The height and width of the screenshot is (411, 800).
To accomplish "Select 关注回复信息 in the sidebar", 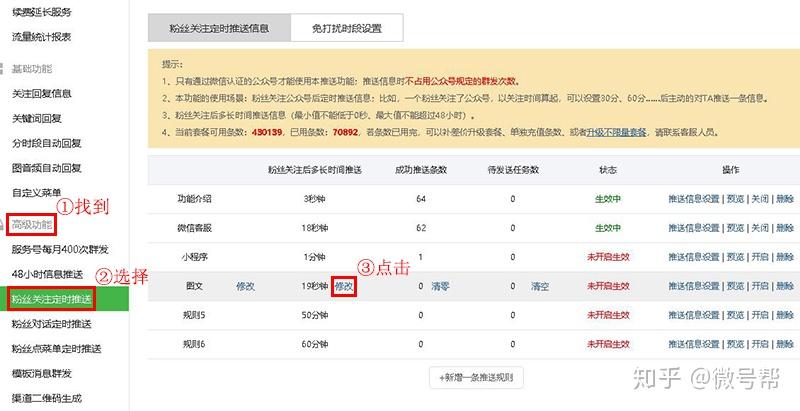I will point(42,93).
